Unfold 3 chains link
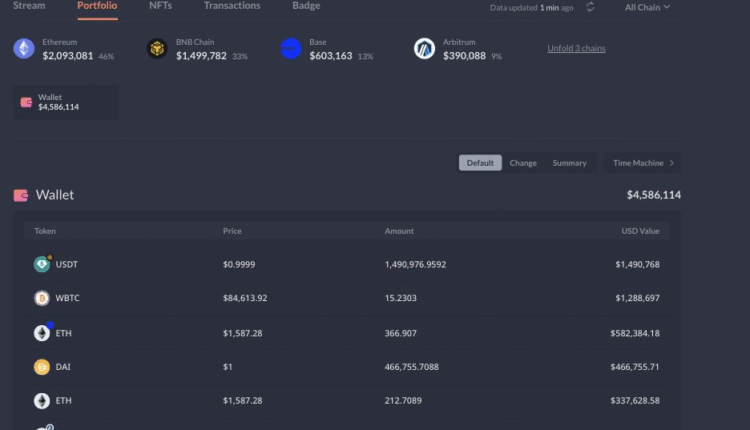 (x=576, y=49)
